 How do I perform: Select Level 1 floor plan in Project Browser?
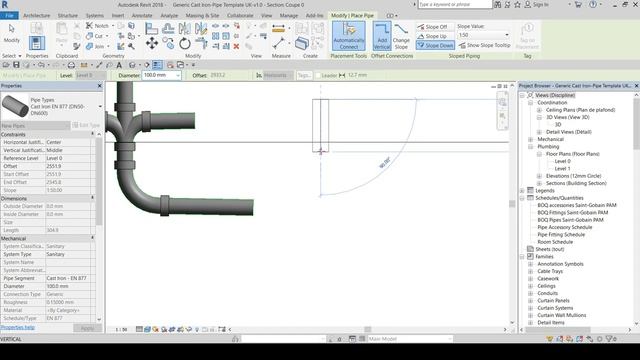tap(562, 169)
